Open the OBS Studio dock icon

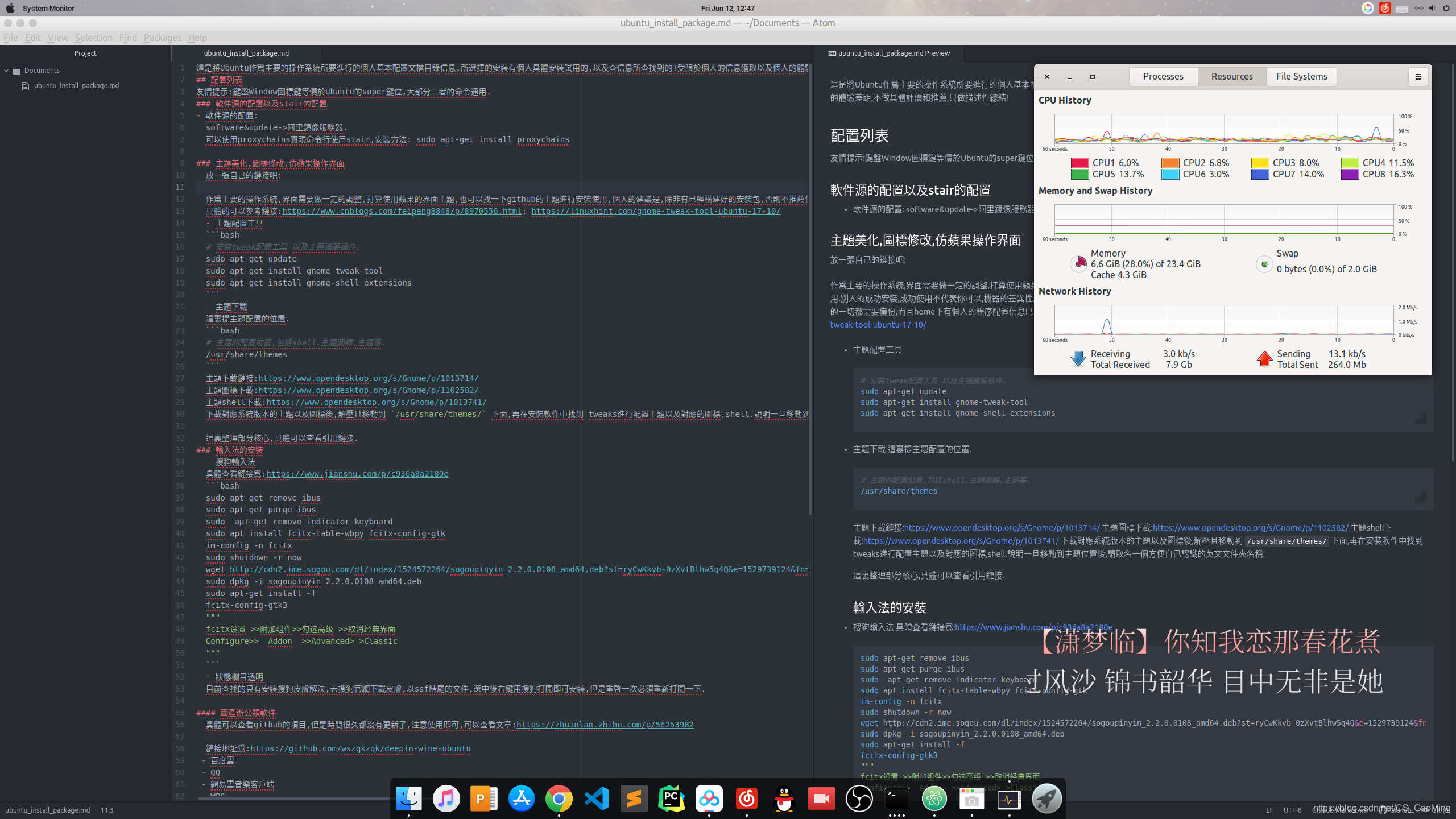click(x=859, y=799)
